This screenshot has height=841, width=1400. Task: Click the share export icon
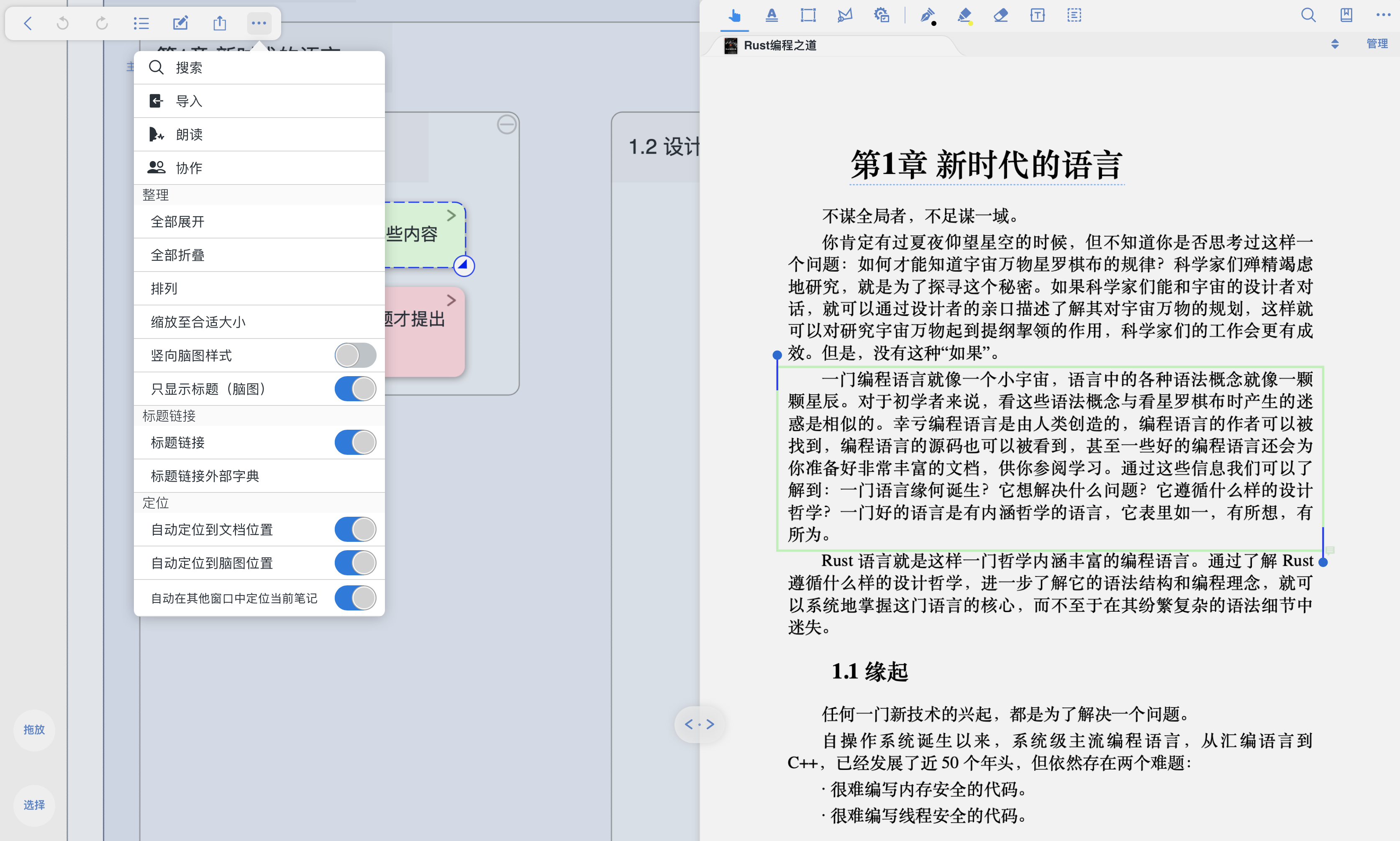click(220, 23)
